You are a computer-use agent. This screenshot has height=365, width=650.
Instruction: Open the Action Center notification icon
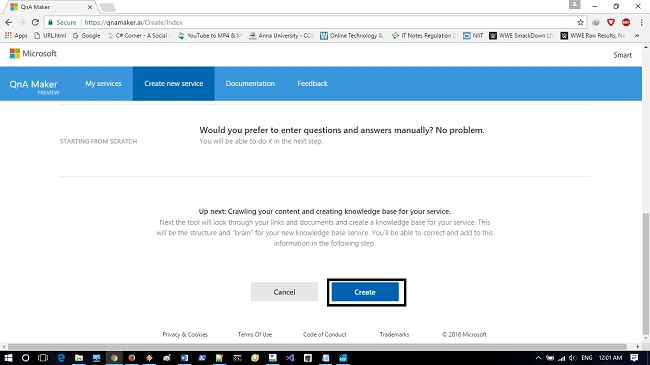[634, 358]
